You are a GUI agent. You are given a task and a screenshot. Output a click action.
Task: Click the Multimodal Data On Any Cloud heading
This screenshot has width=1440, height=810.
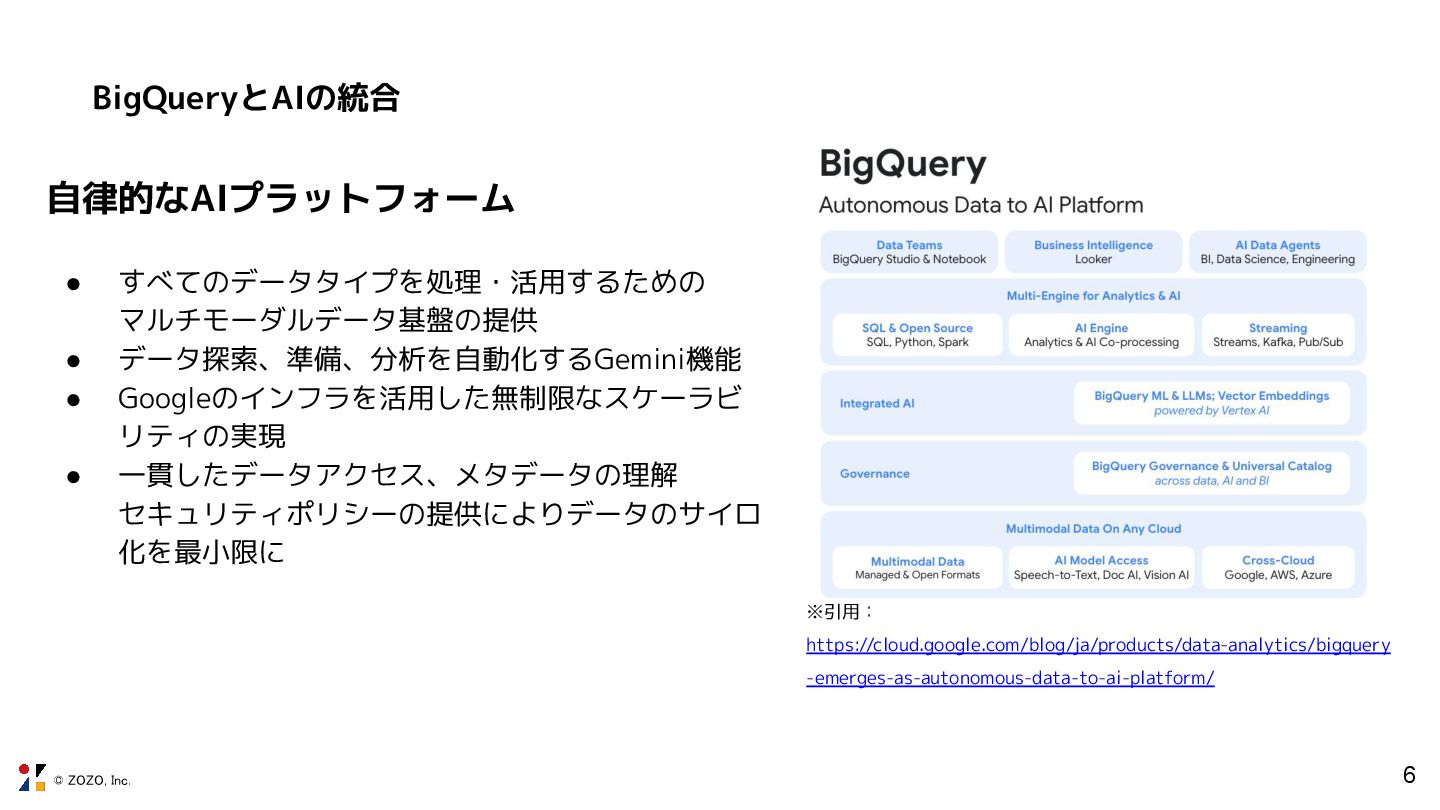pos(1093,529)
